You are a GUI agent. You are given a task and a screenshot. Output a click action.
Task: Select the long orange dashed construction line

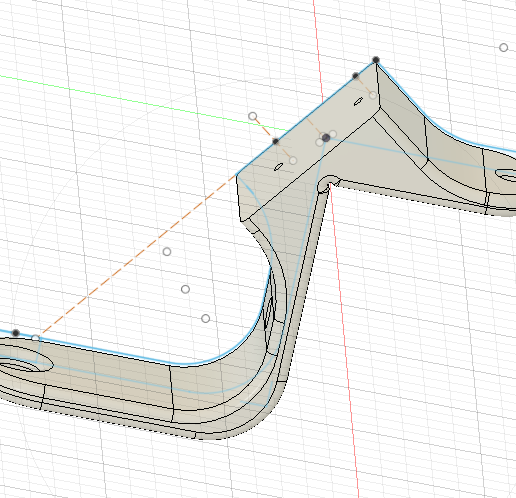137,255
